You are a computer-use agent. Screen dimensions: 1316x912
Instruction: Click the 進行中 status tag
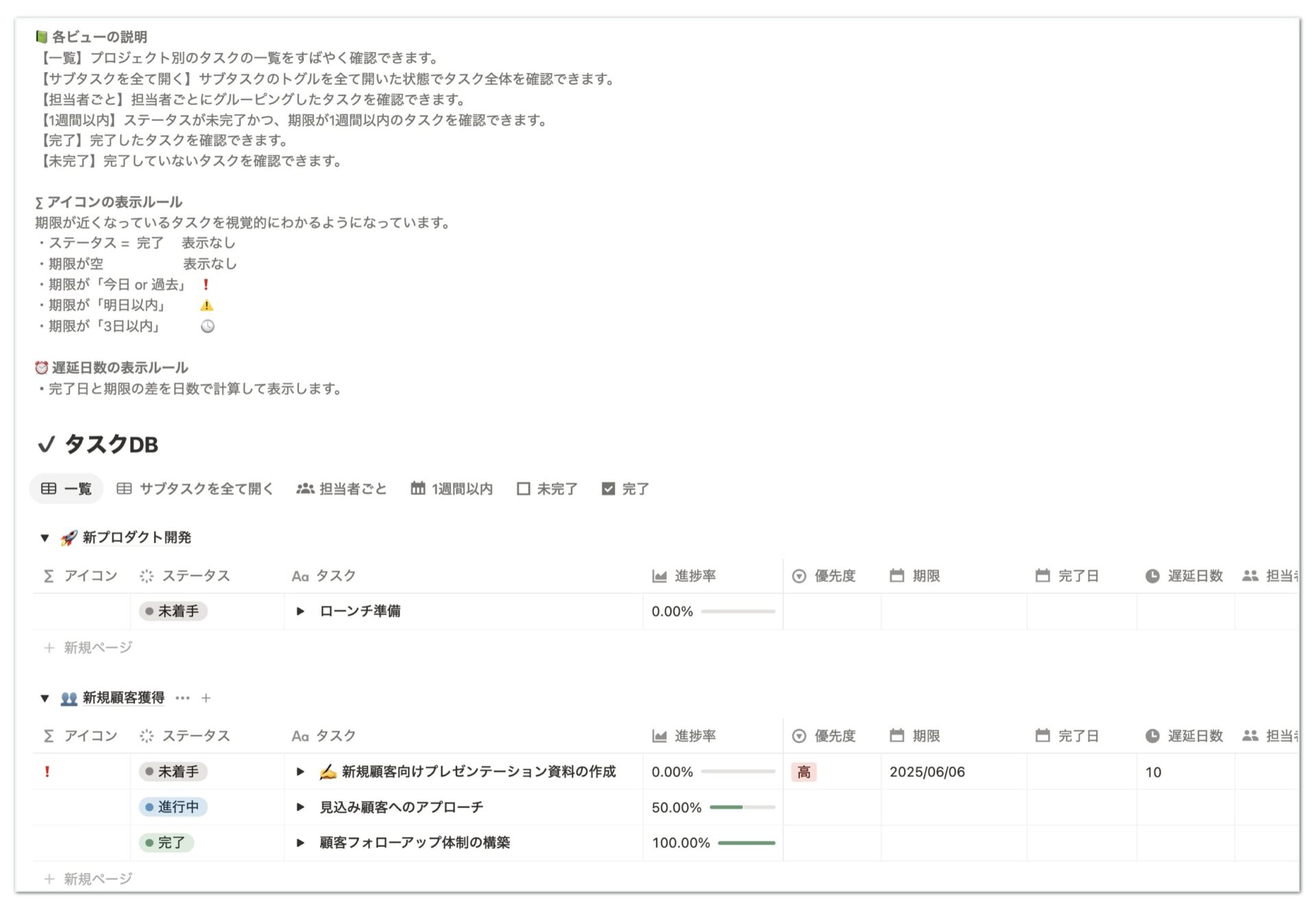click(x=173, y=807)
